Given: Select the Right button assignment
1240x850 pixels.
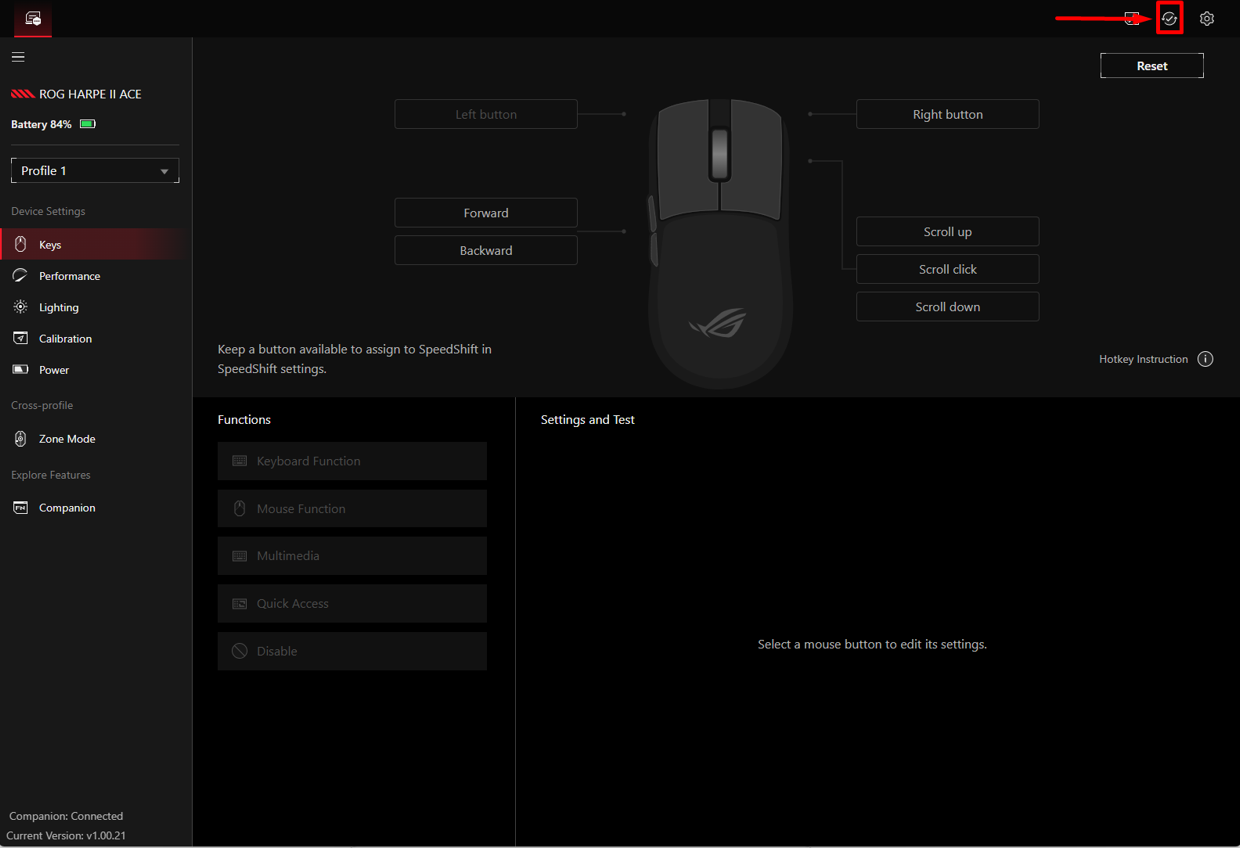Looking at the screenshot, I should coord(948,114).
